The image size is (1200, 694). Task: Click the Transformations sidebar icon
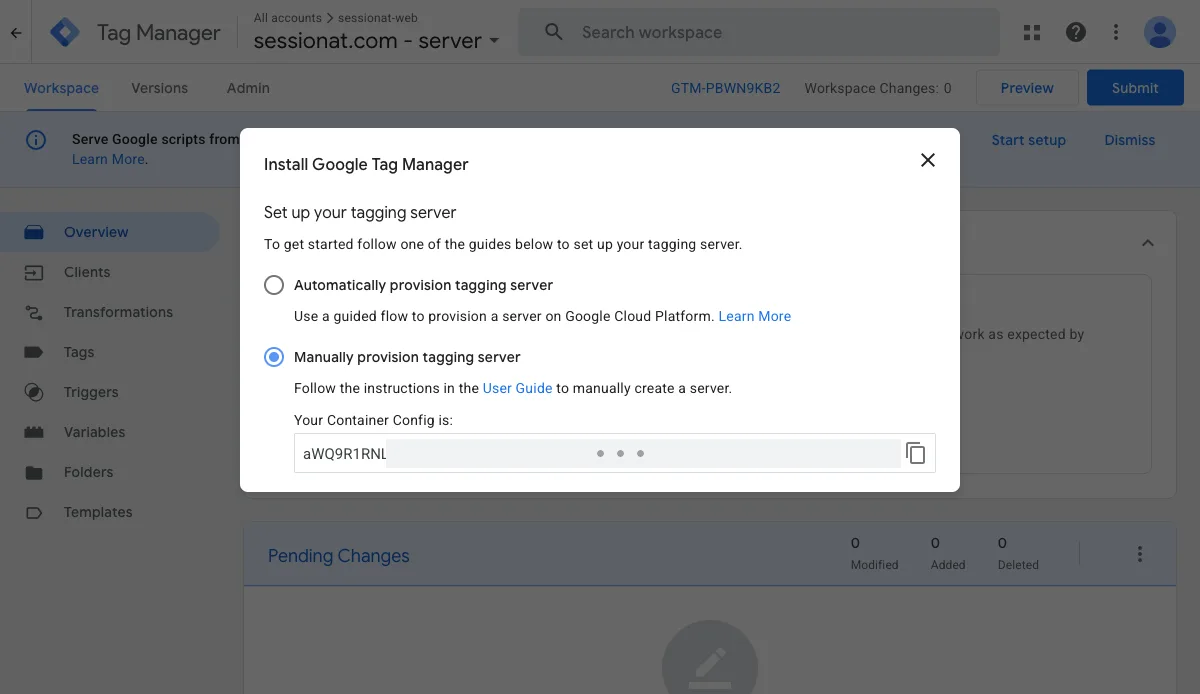coord(34,312)
